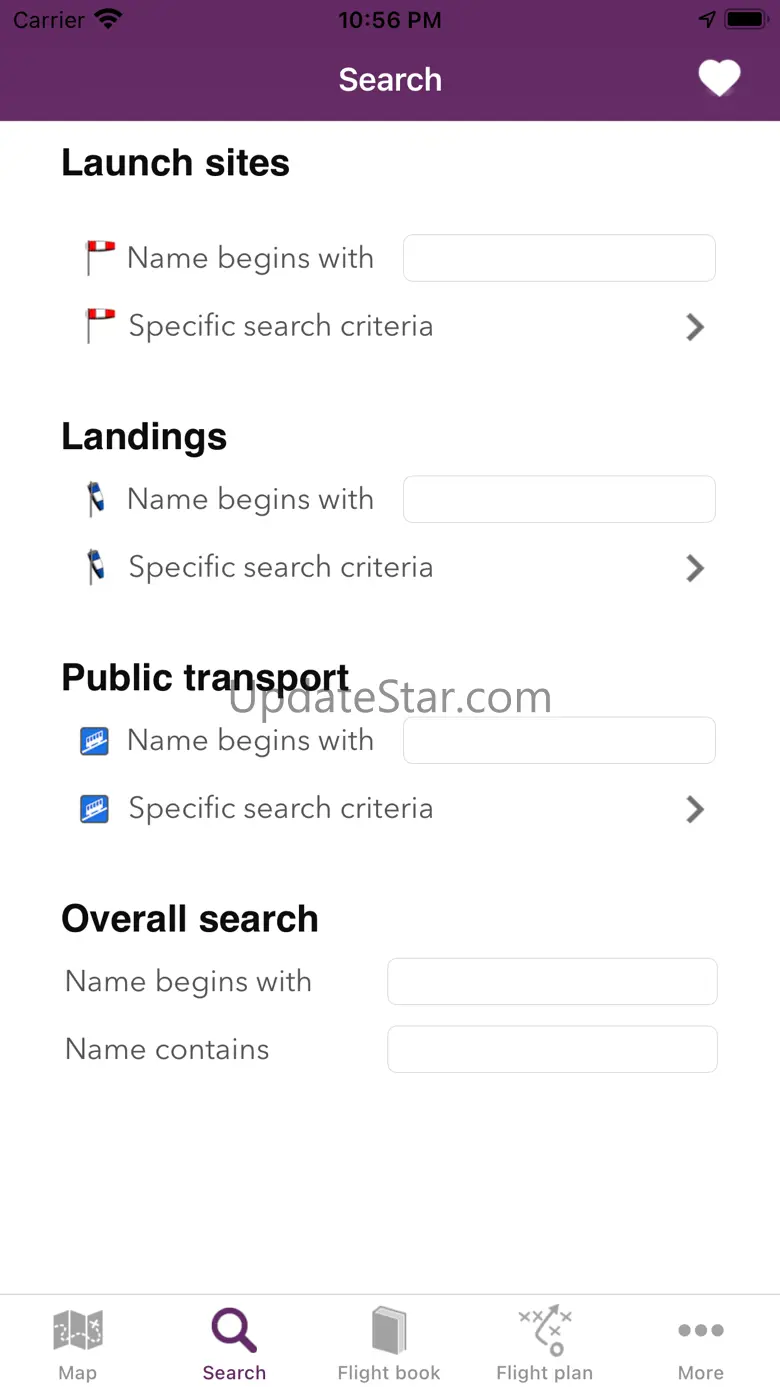Focus Overall search Name begins with field
Screen dimensions: 780x1387
pos(552,981)
